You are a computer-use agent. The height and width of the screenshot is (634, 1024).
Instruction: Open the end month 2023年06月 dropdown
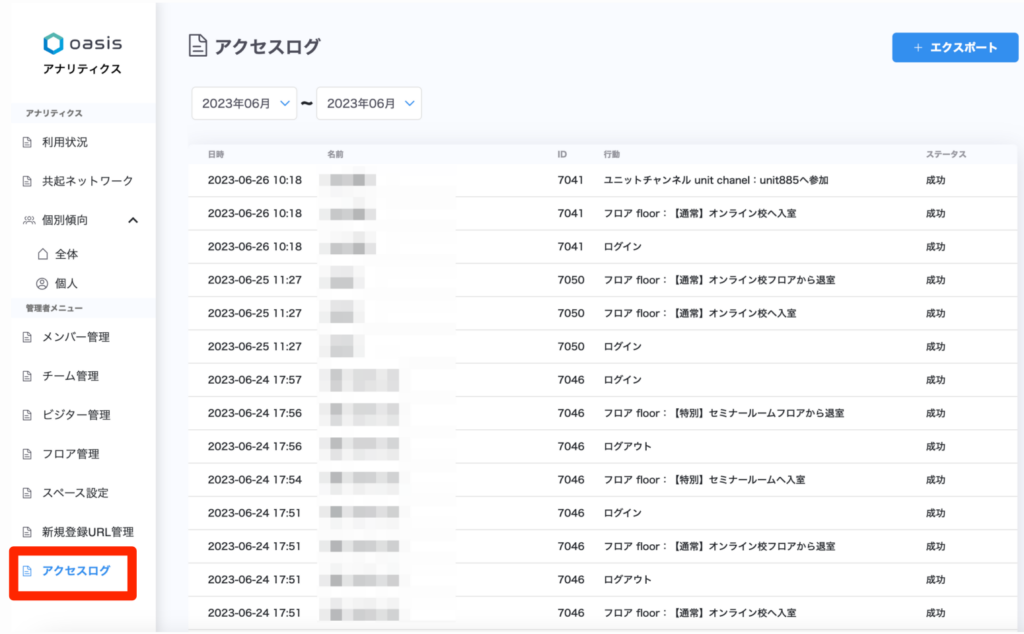point(369,103)
